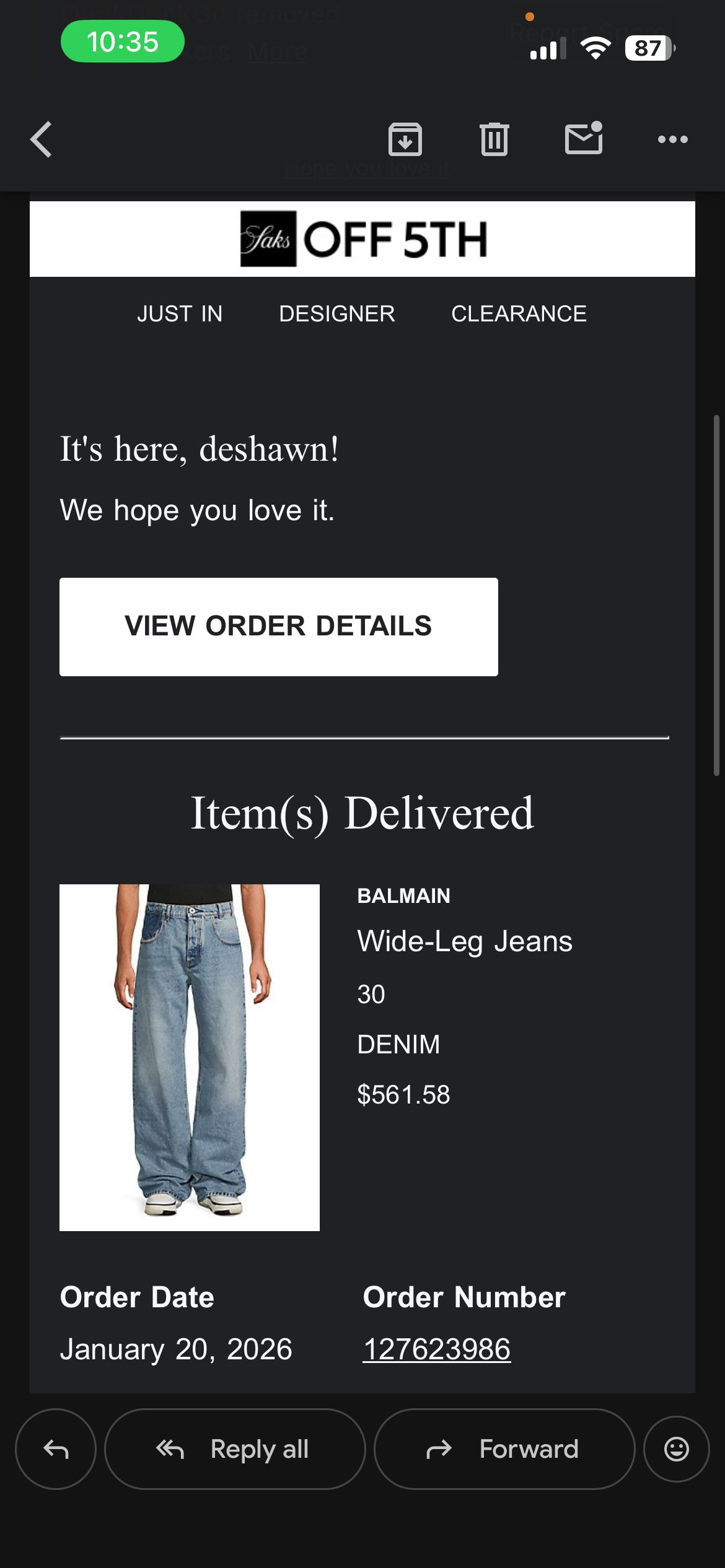This screenshot has width=725, height=1568.
Task: Tap the Saks OFF 5TH logo
Action: coord(363,239)
